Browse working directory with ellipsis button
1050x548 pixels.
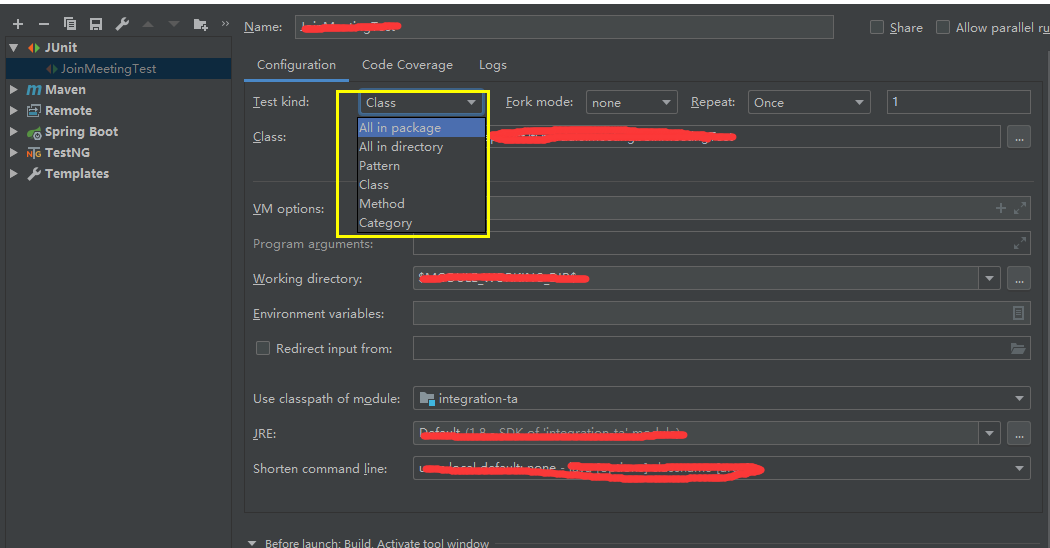(x=1019, y=279)
